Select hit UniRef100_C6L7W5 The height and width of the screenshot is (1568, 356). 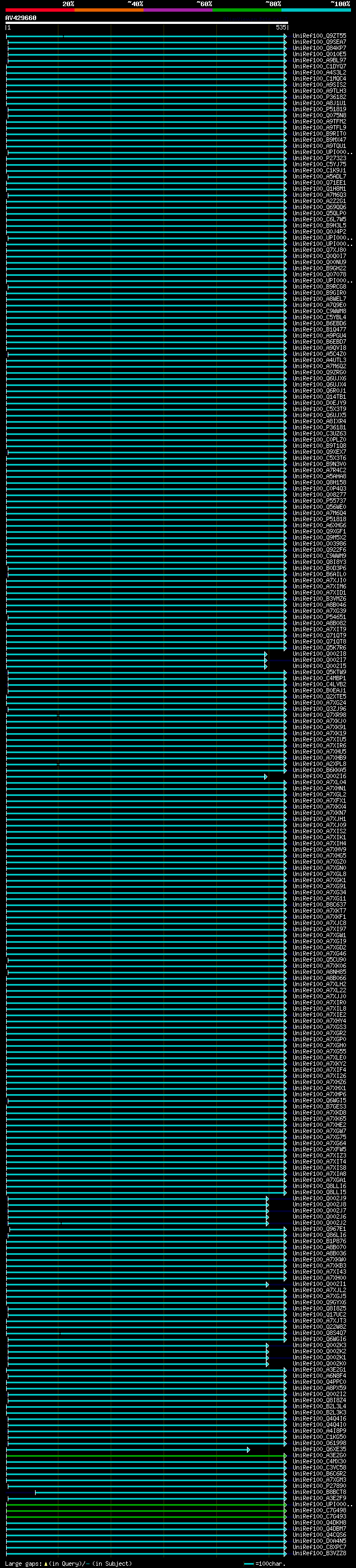(319, 219)
